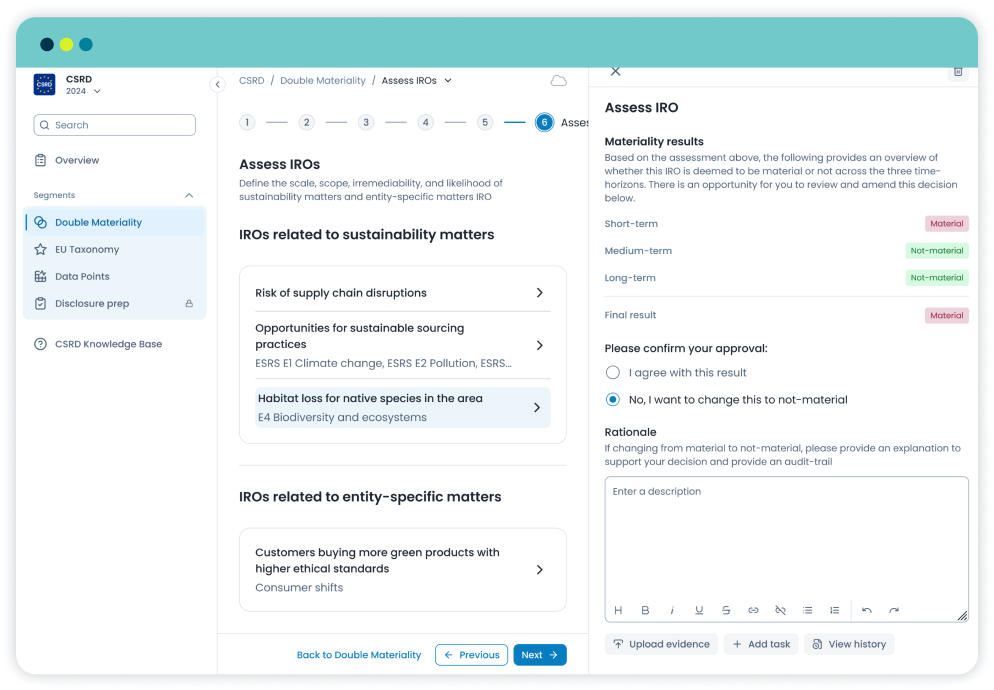The height and width of the screenshot is (690, 994).
Task: Click the heading format icon in Rationale editor
Action: point(618,610)
